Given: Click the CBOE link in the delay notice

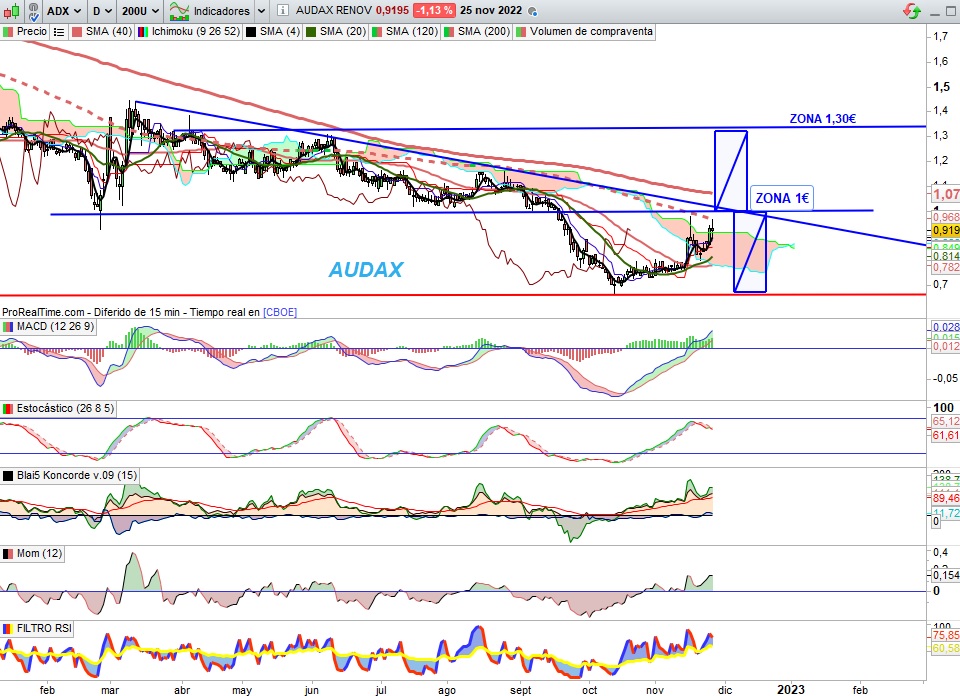Looking at the screenshot, I should pos(279,313).
